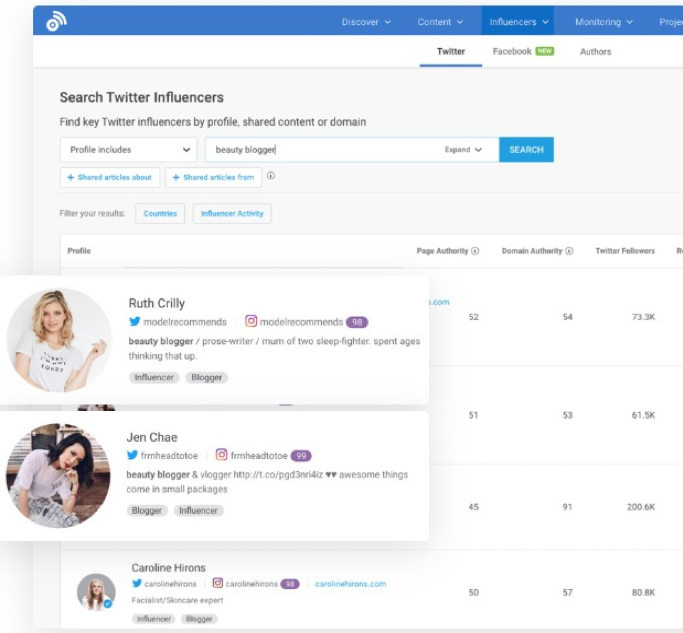
Task: Click the Jen Chae name
Action: 152,437
